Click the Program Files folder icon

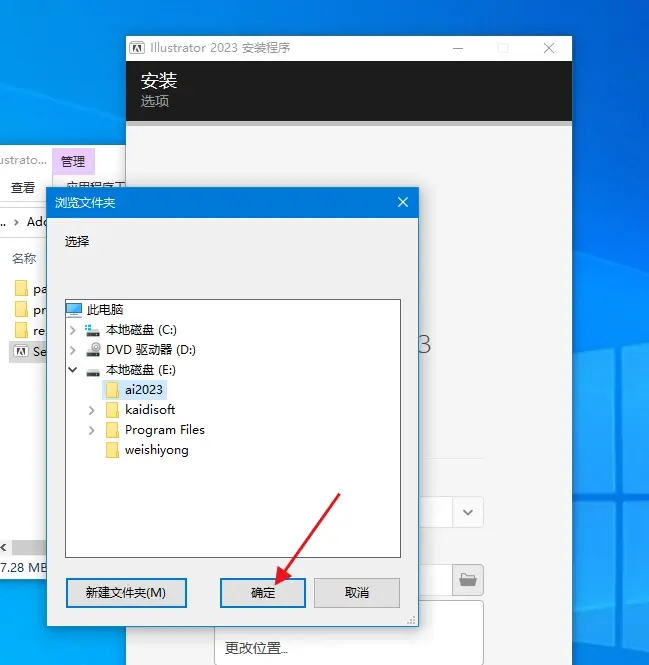(112, 430)
